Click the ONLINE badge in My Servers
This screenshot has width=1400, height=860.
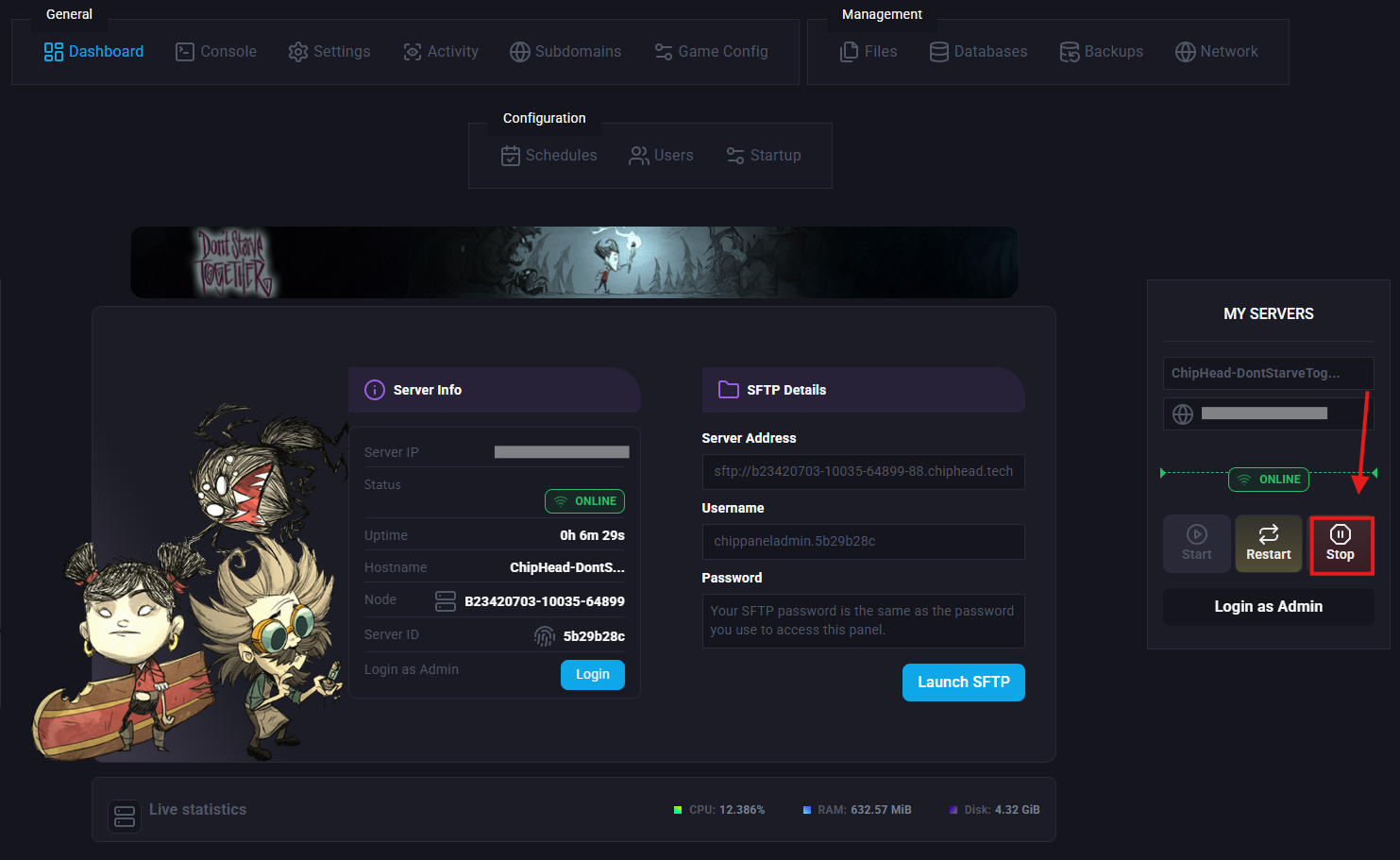[x=1269, y=480]
